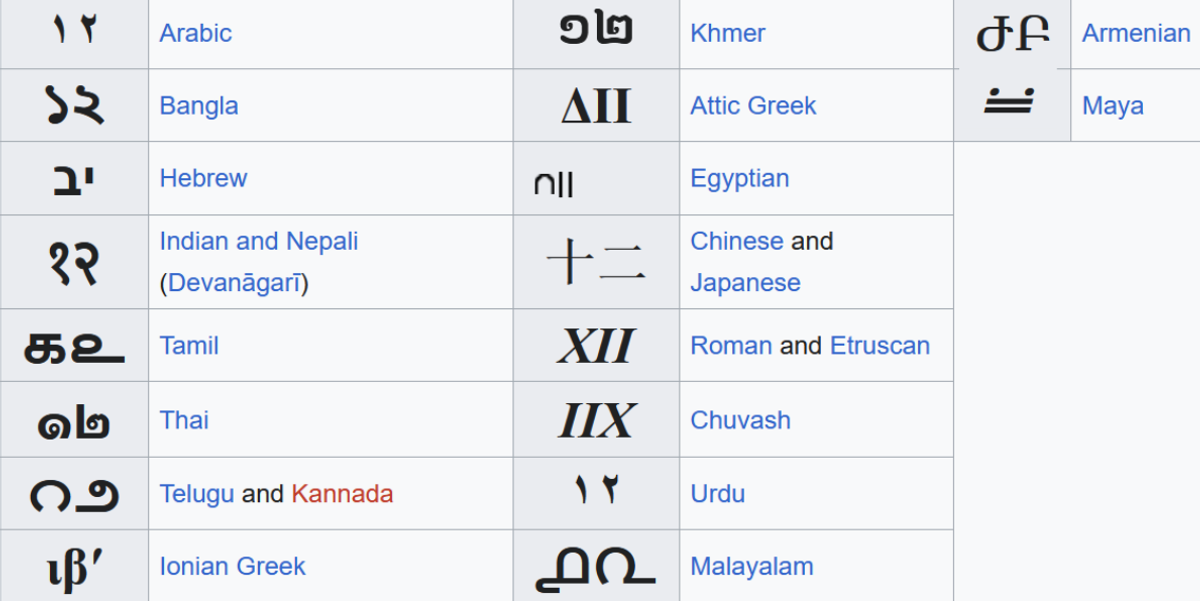Viewport: 1200px width, 601px height.
Task: Open the Khmer link
Action: point(727,33)
